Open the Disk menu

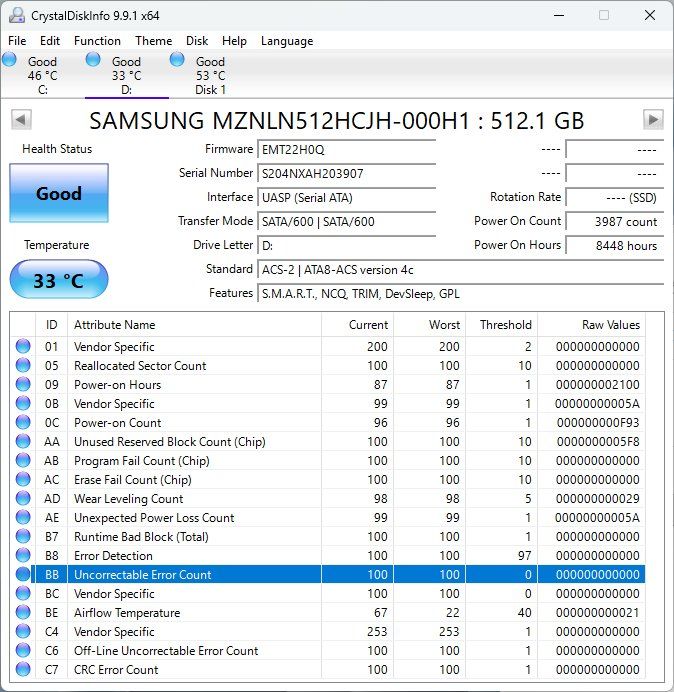tap(197, 41)
